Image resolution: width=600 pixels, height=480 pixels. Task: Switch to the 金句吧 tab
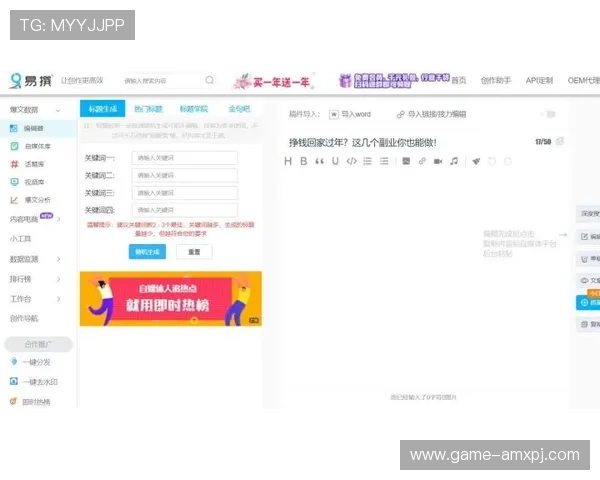pos(239,109)
